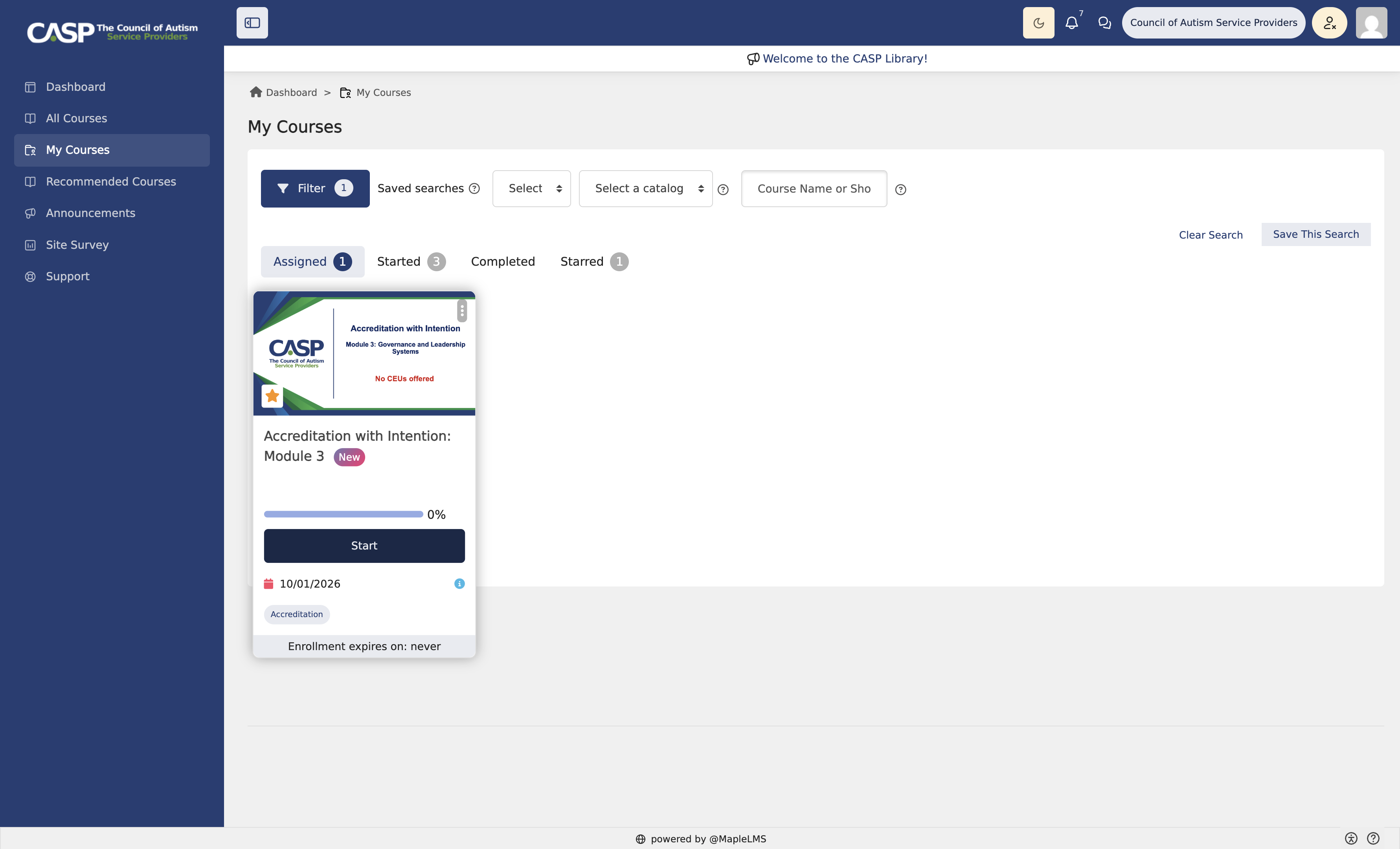Click the Council of Autism Service Providers pill
Screen dimensions: 1400x849
click(1213, 23)
